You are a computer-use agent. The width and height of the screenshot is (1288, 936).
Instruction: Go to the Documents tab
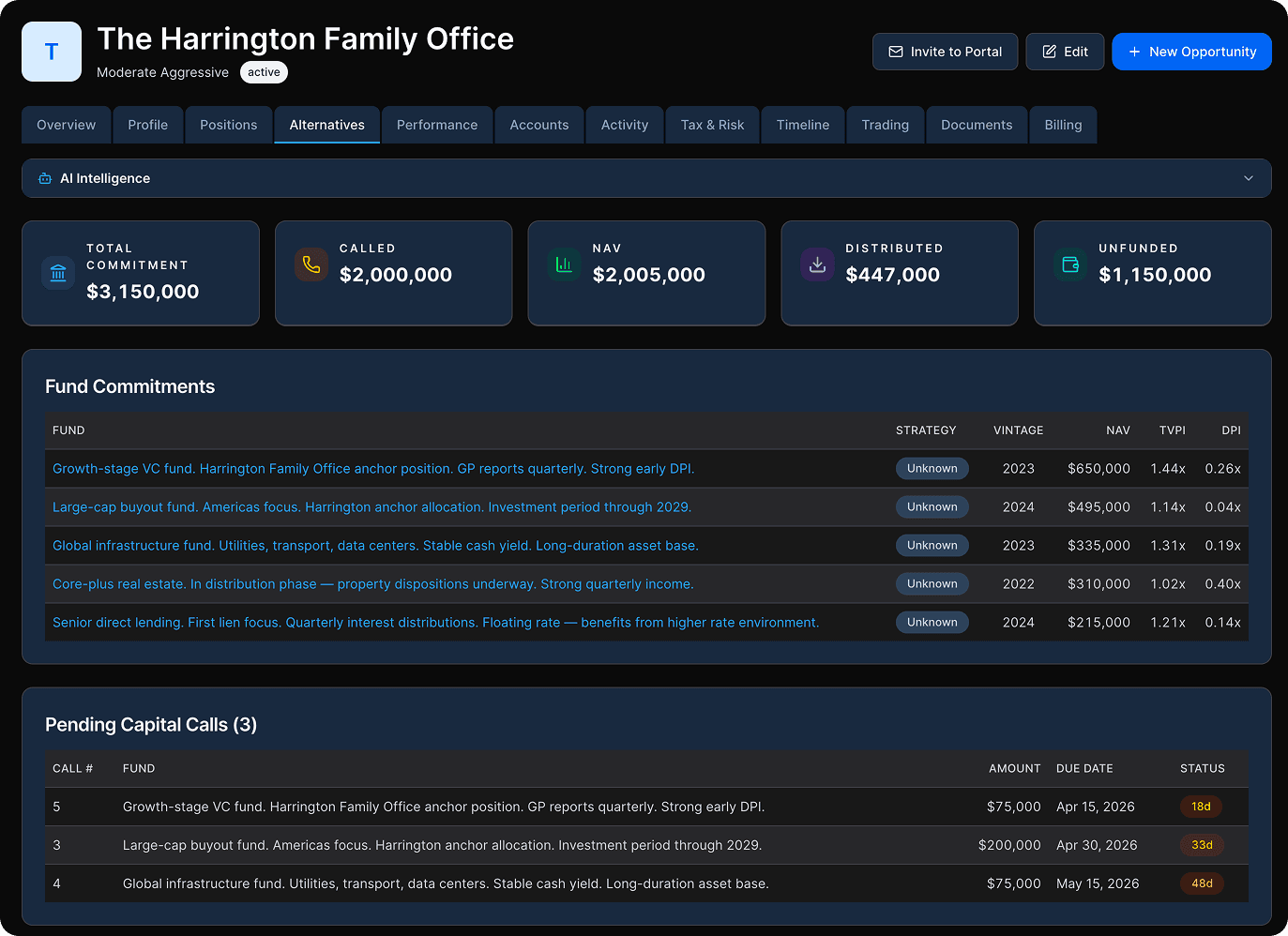(977, 125)
